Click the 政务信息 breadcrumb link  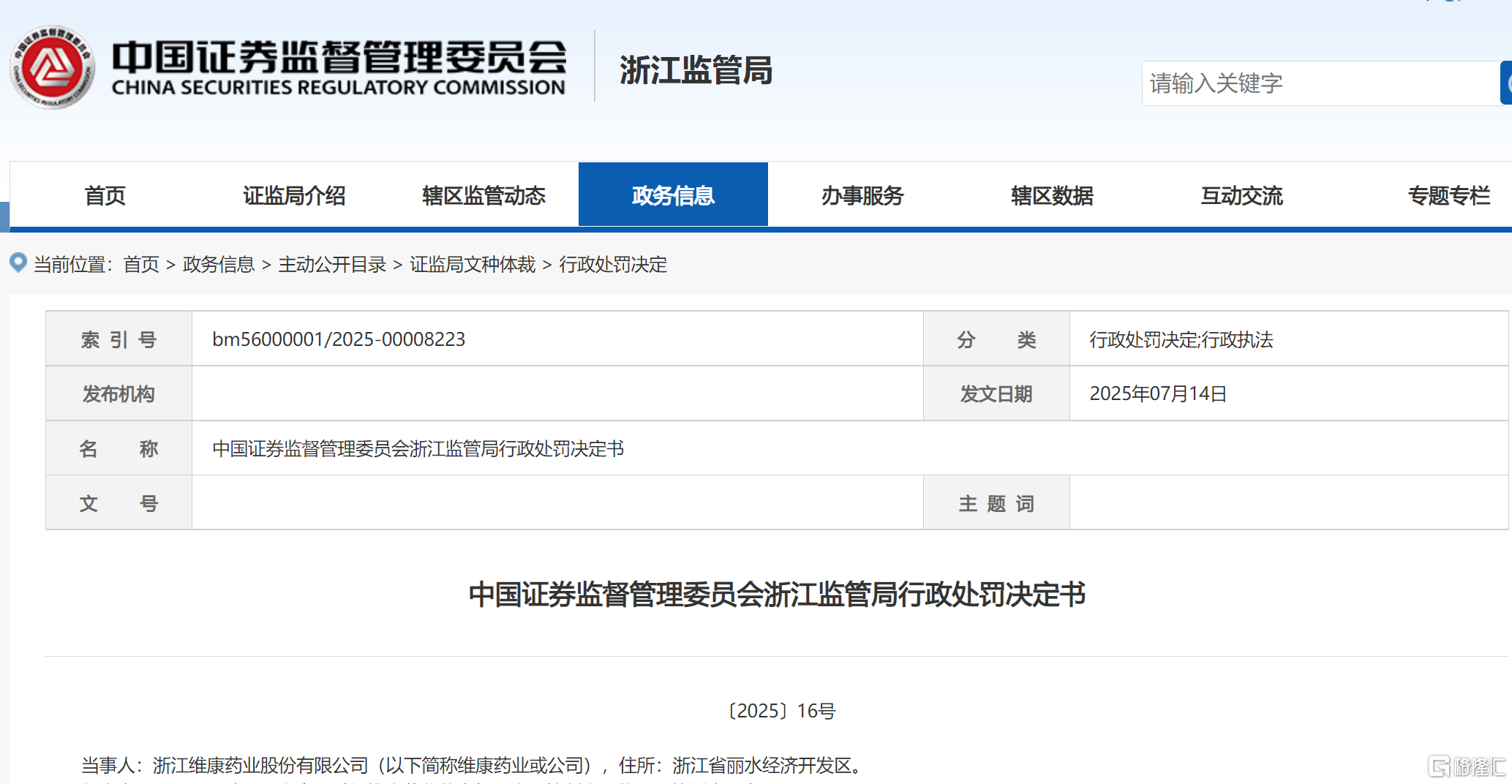coord(219,264)
